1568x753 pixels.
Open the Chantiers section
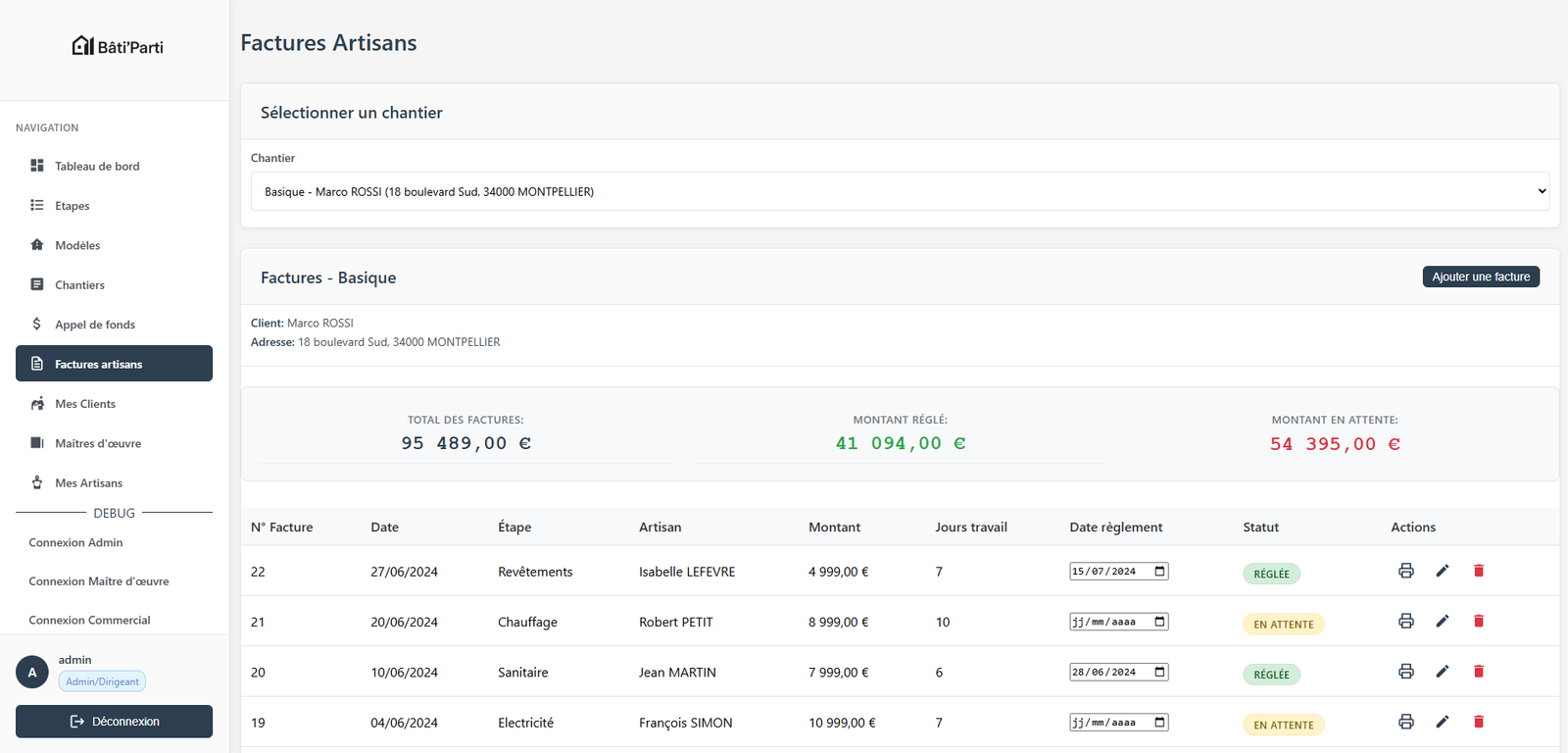[79, 285]
